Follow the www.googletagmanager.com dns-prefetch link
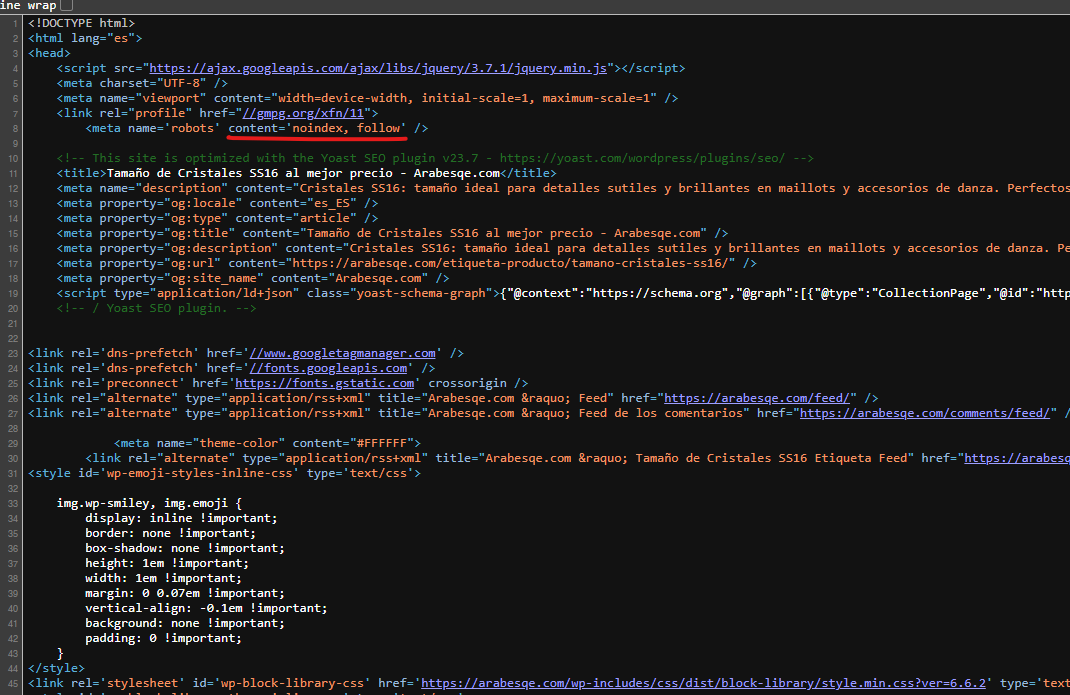This screenshot has width=1070, height=695. (343, 354)
